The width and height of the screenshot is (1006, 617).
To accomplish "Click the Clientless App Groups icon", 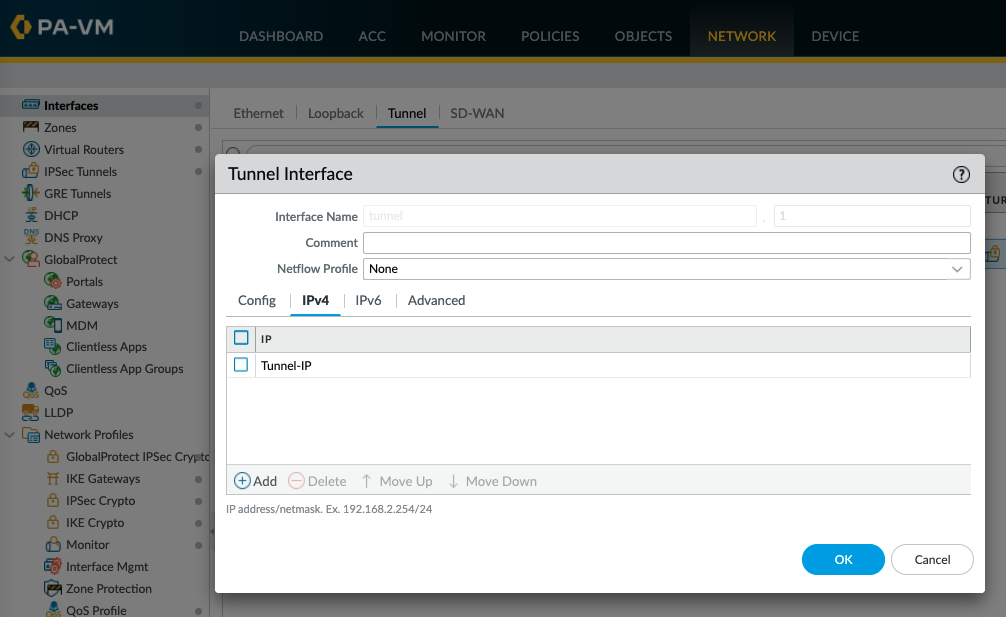I will (x=53, y=368).
